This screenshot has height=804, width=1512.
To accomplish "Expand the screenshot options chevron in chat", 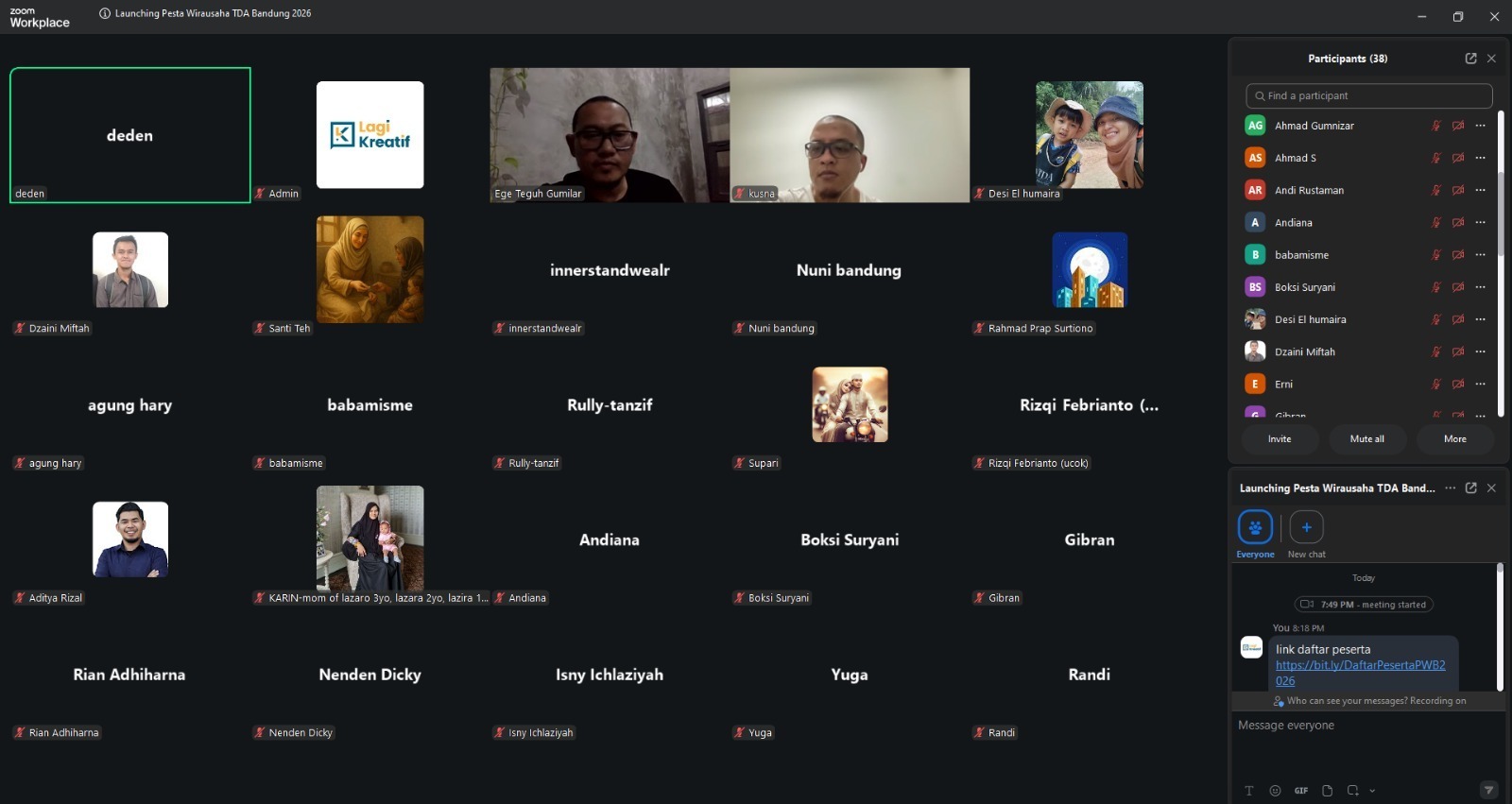I will click(1372, 791).
